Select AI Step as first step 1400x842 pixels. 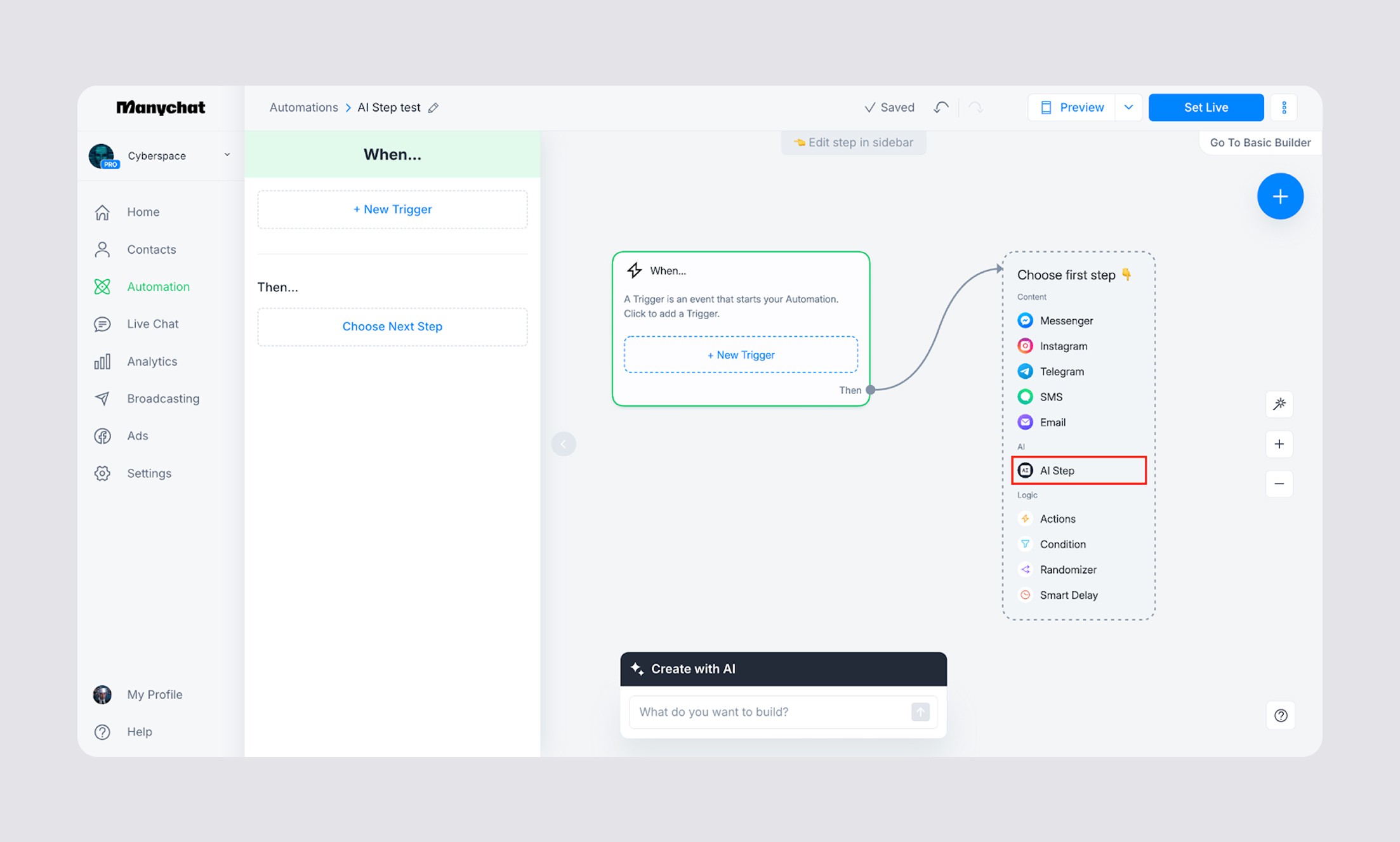1078,471
